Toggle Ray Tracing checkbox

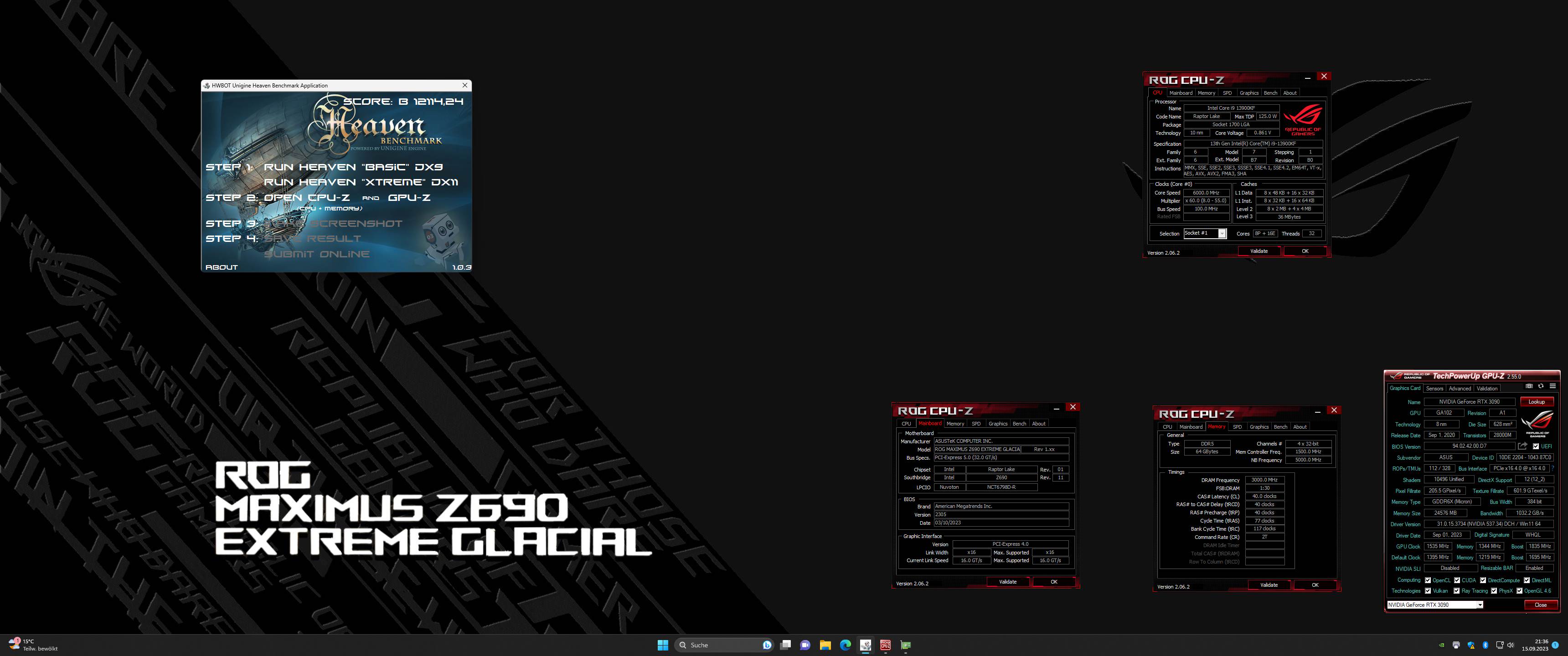(x=1457, y=591)
